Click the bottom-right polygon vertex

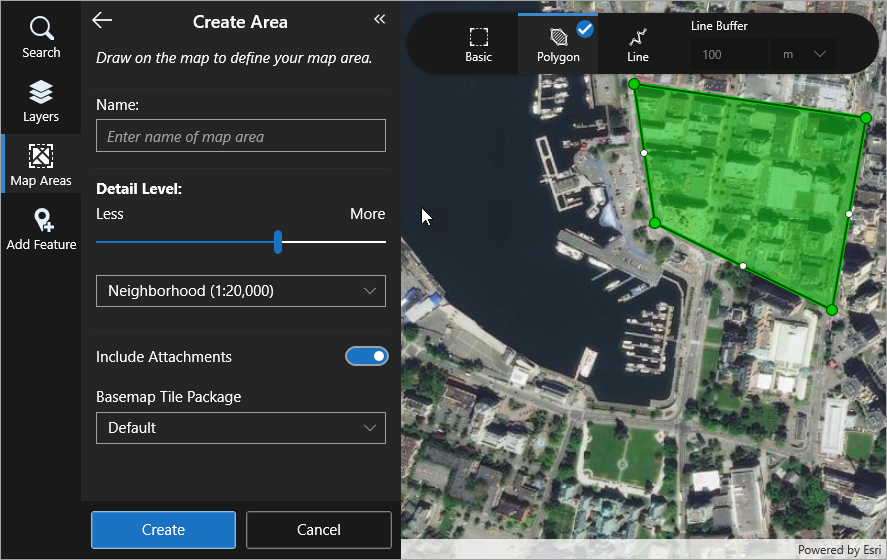pos(832,310)
